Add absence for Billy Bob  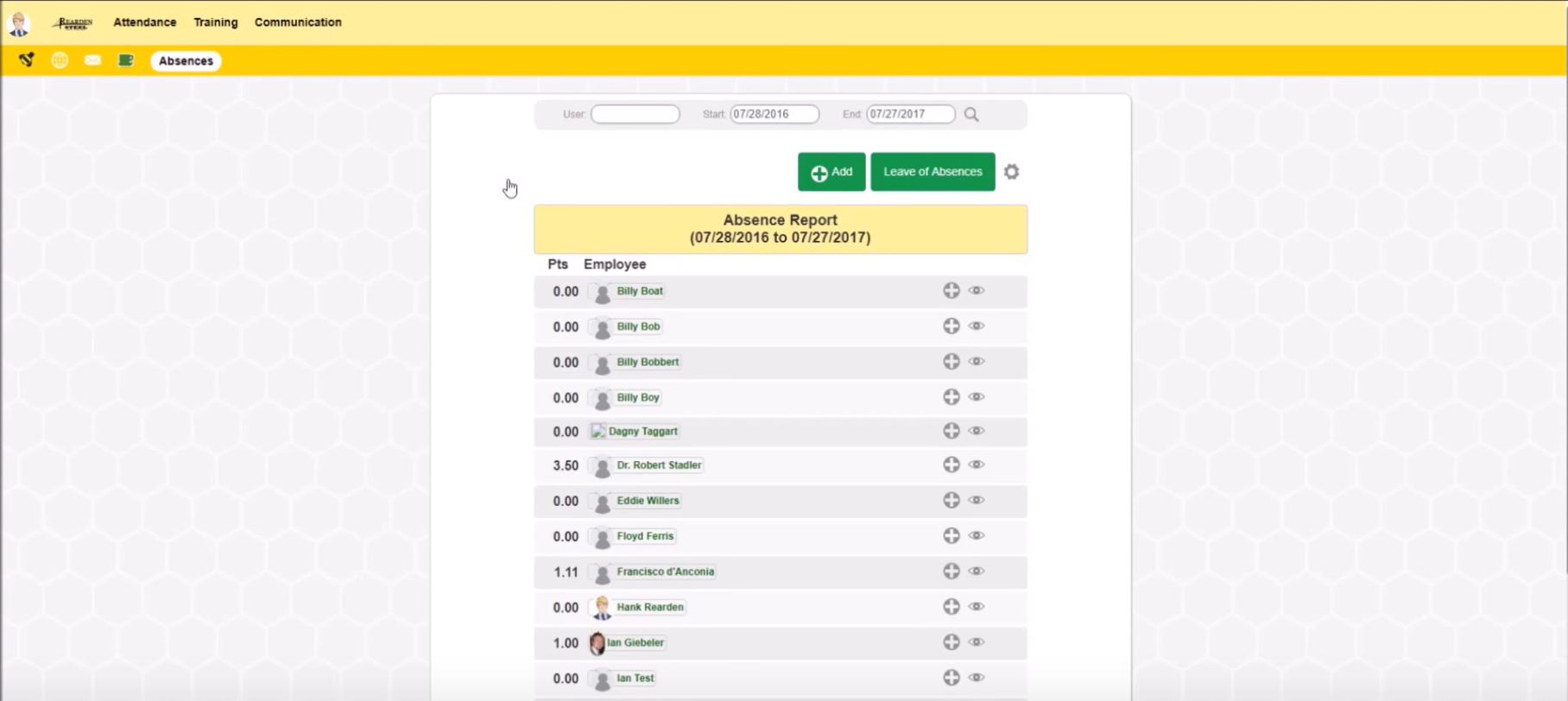point(952,326)
